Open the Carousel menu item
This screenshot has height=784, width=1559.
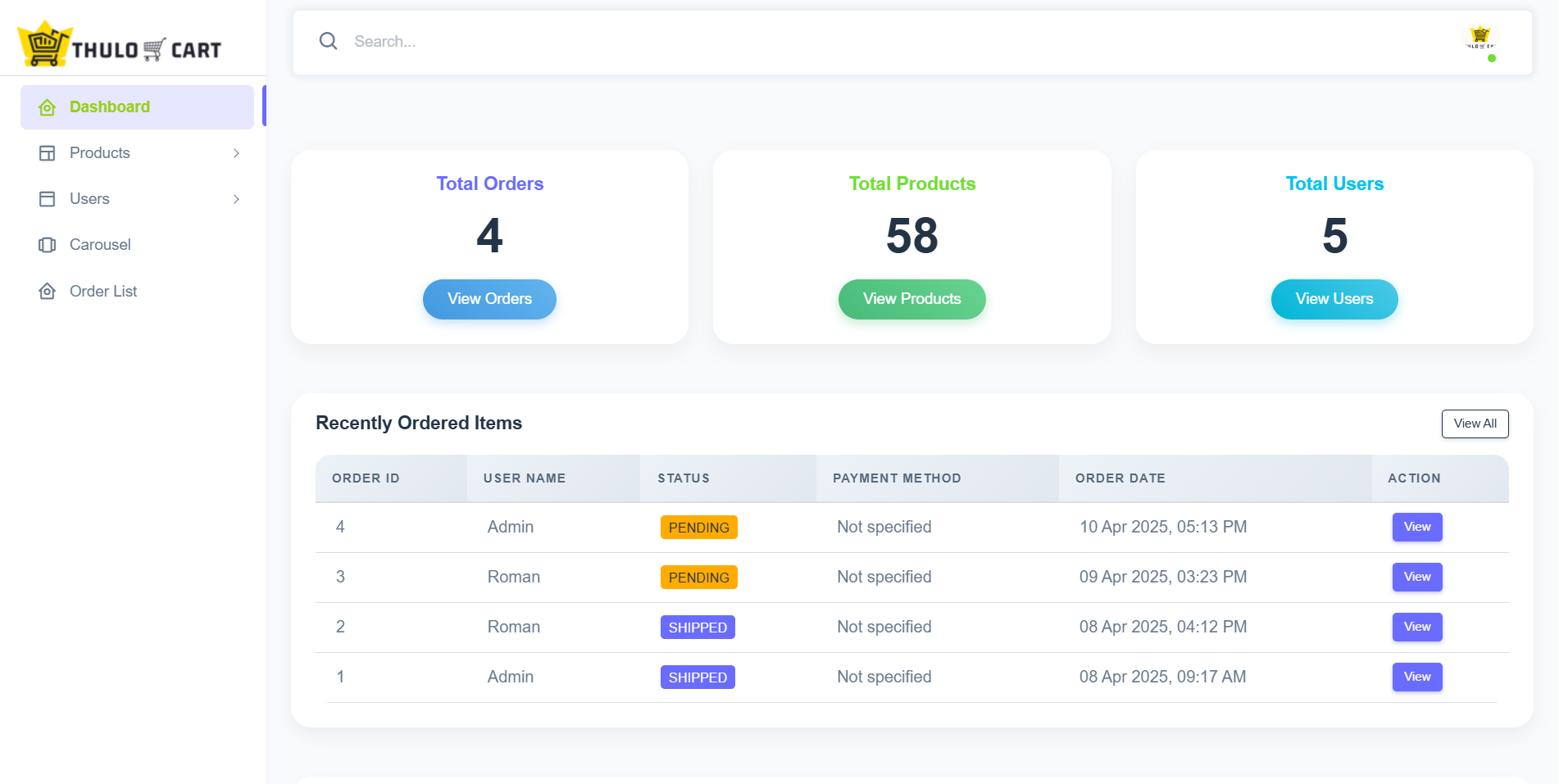pos(100,245)
